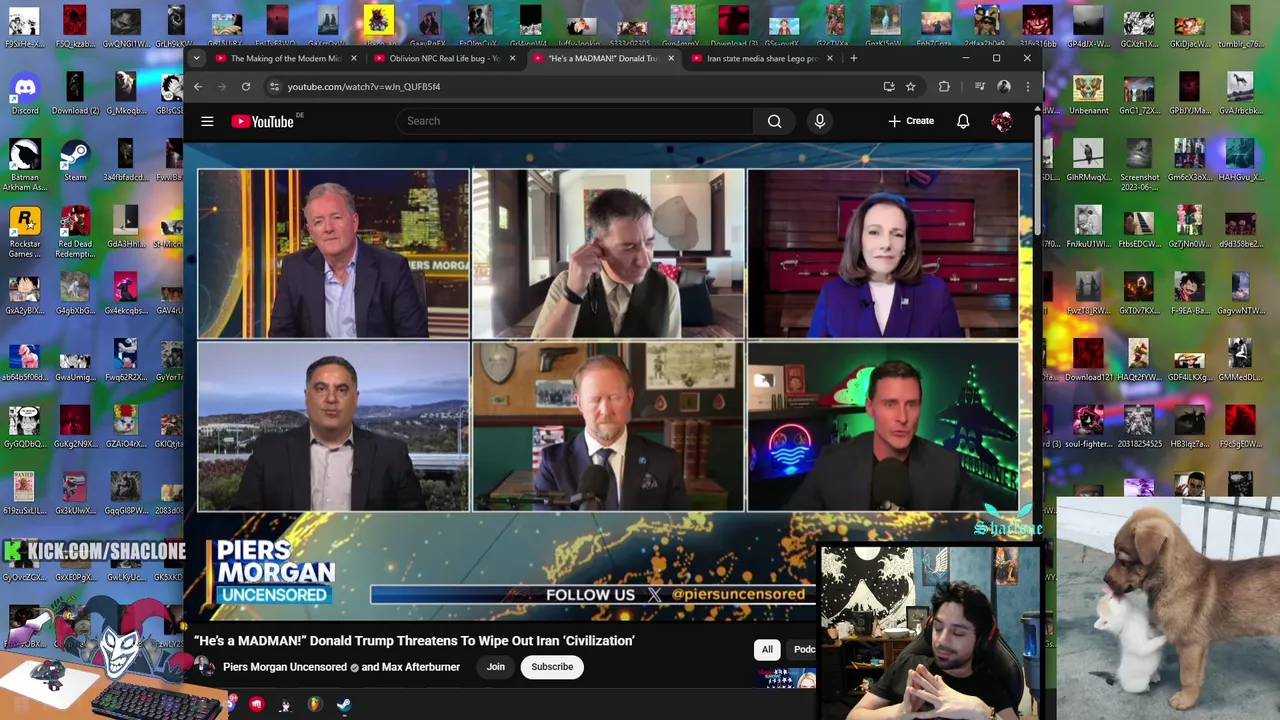The height and width of the screenshot is (720, 1280).
Task: Click the install app icon in the address bar
Action: click(x=888, y=87)
